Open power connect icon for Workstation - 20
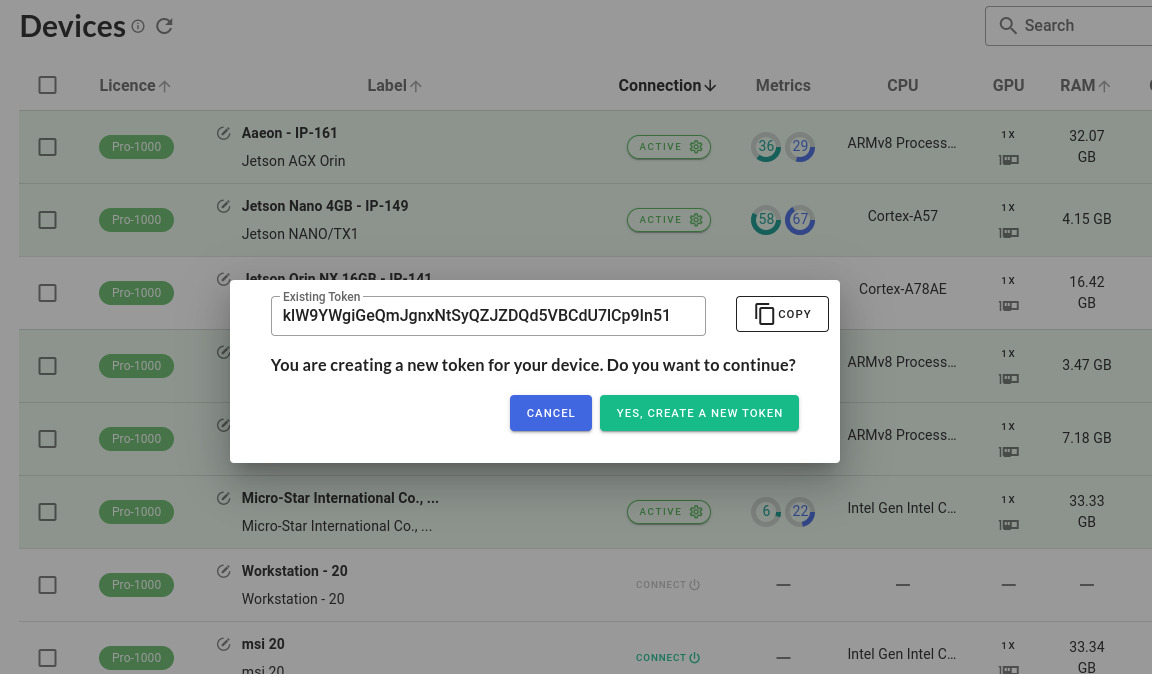Screen dimensions: 1152x674 click(696, 584)
